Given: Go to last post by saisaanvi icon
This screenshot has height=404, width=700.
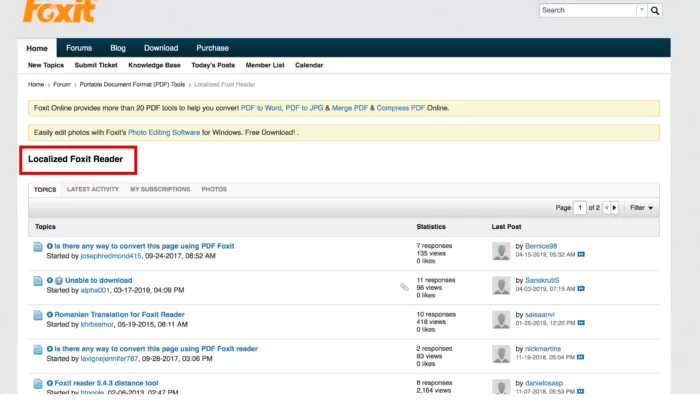Looking at the screenshot, I should pyautogui.click(x=581, y=323).
